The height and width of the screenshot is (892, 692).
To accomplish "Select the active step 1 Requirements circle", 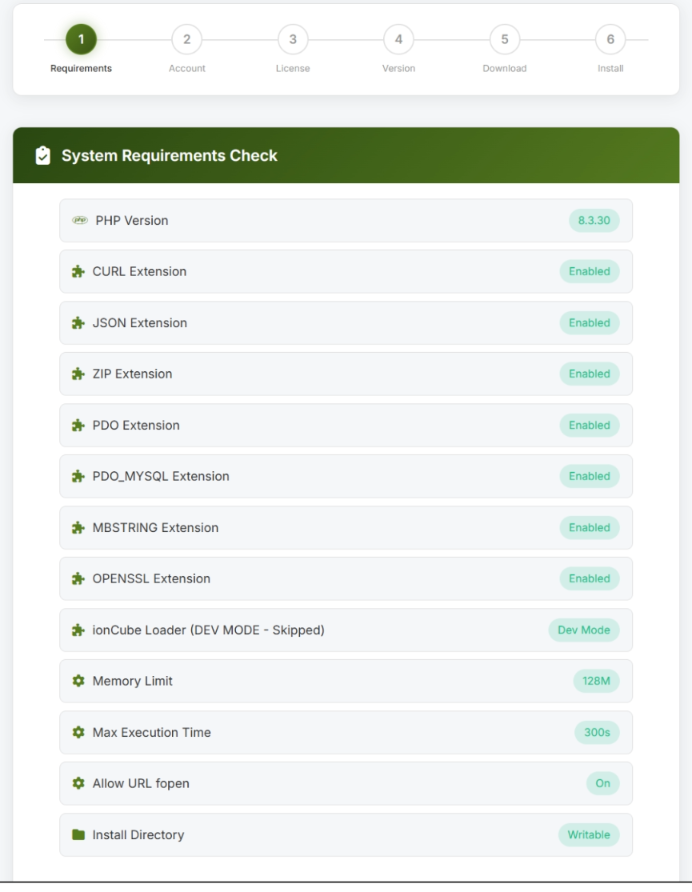I will click(x=81, y=40).
